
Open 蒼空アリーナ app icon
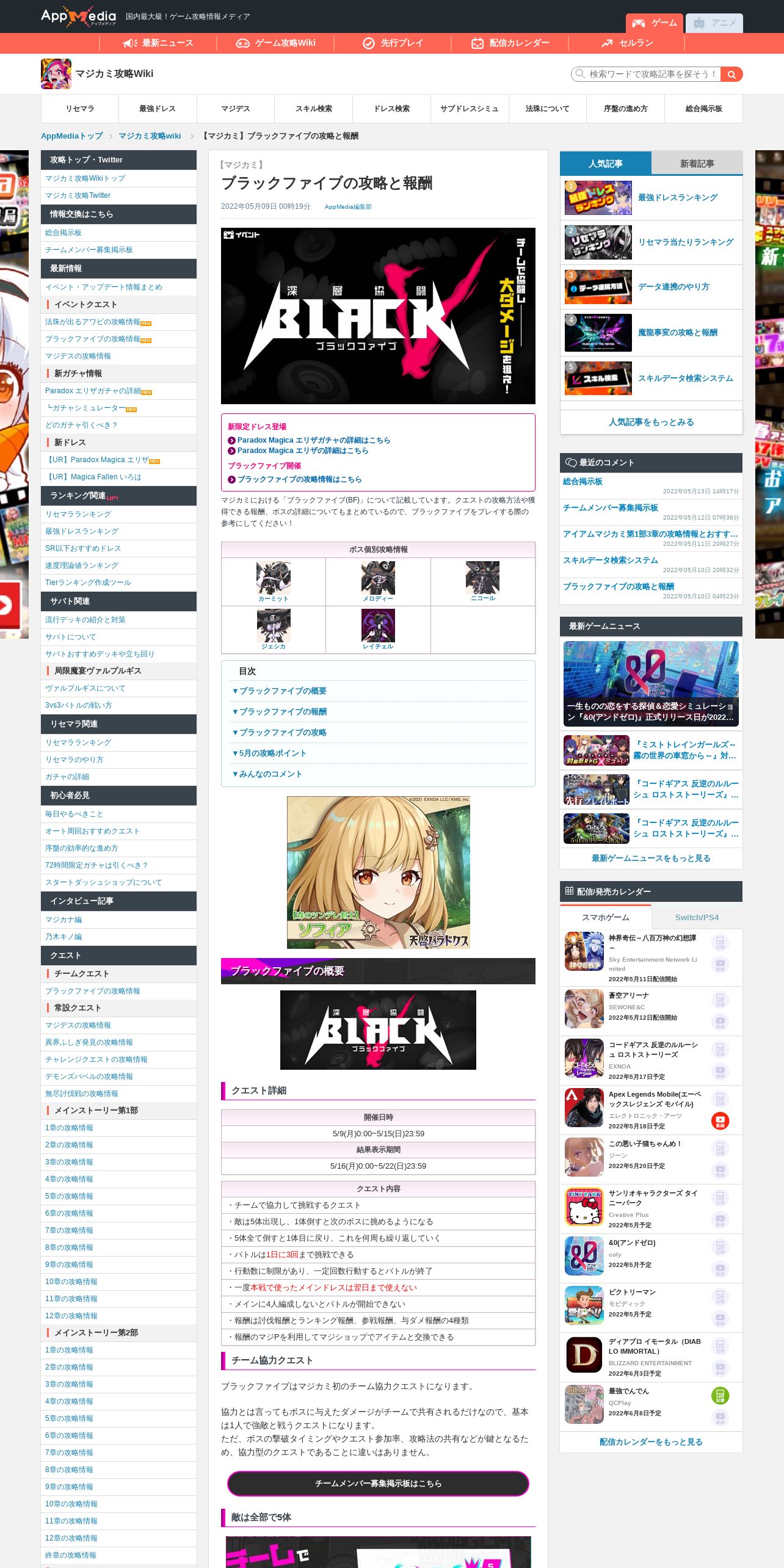(584, 1009)
